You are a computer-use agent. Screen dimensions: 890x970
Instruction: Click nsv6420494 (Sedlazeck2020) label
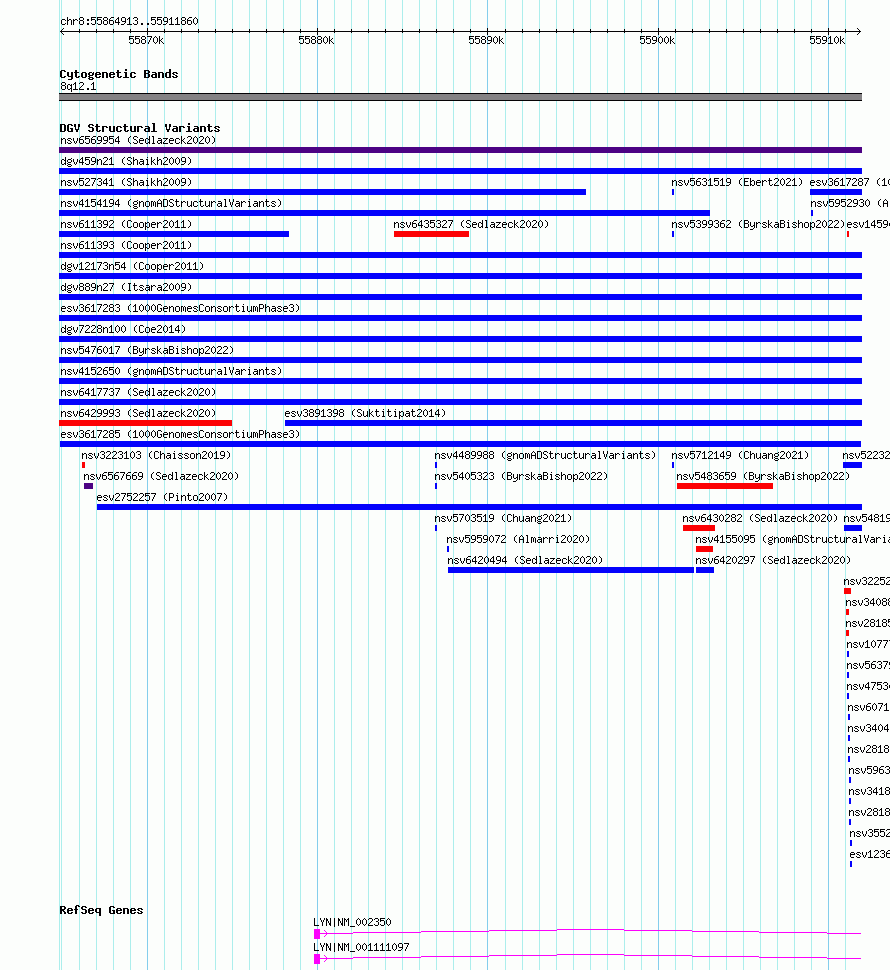click(x=525, y=561)
